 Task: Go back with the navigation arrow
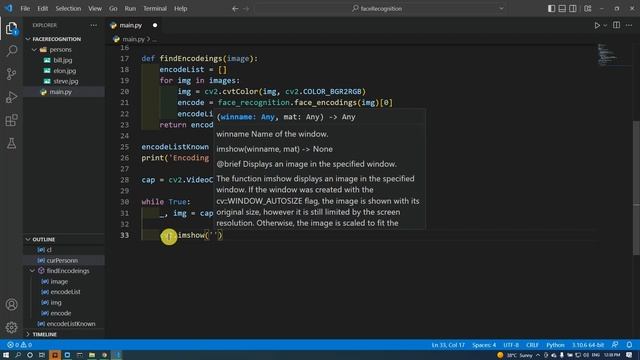235,9
